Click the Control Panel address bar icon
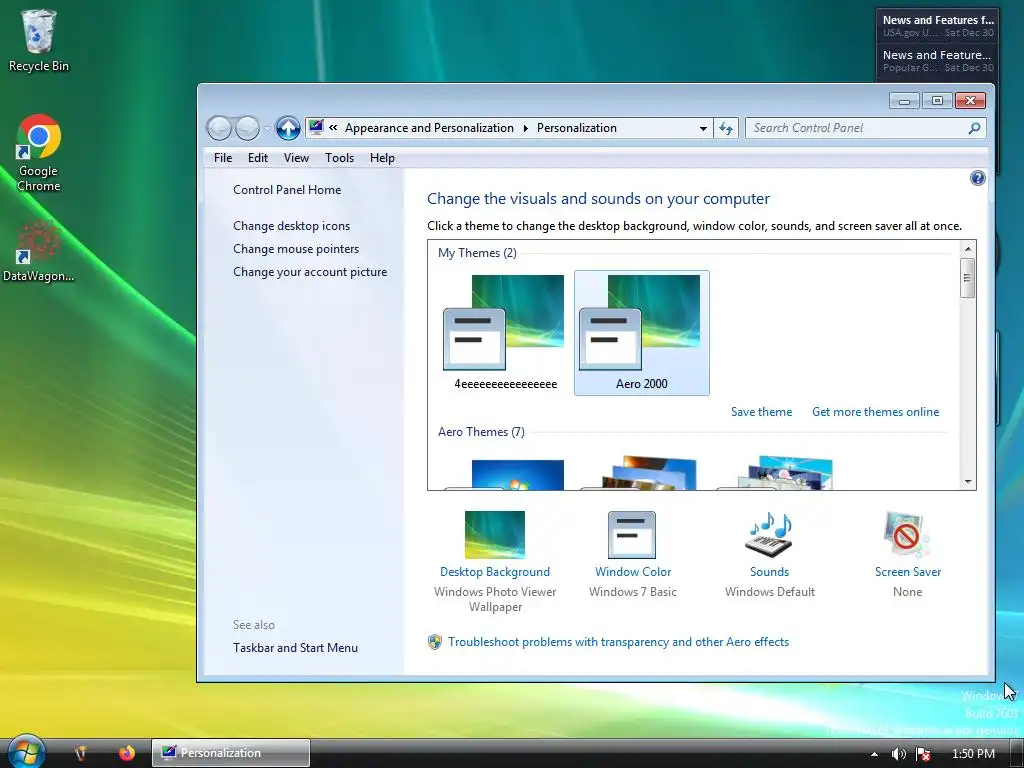Screen dimensions: 1024x768 [x=316, y=127]
